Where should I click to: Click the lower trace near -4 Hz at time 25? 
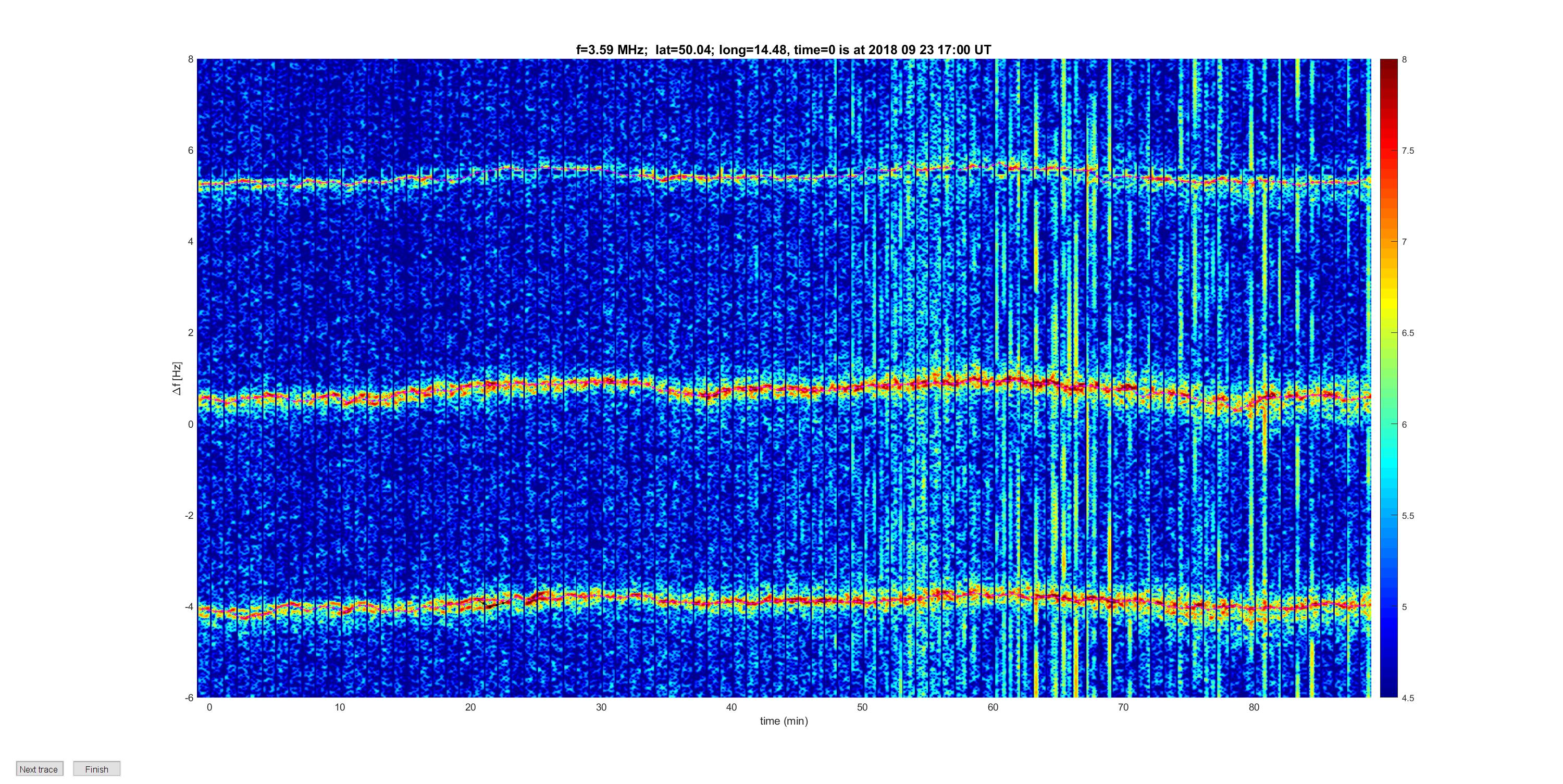(536, 598)
